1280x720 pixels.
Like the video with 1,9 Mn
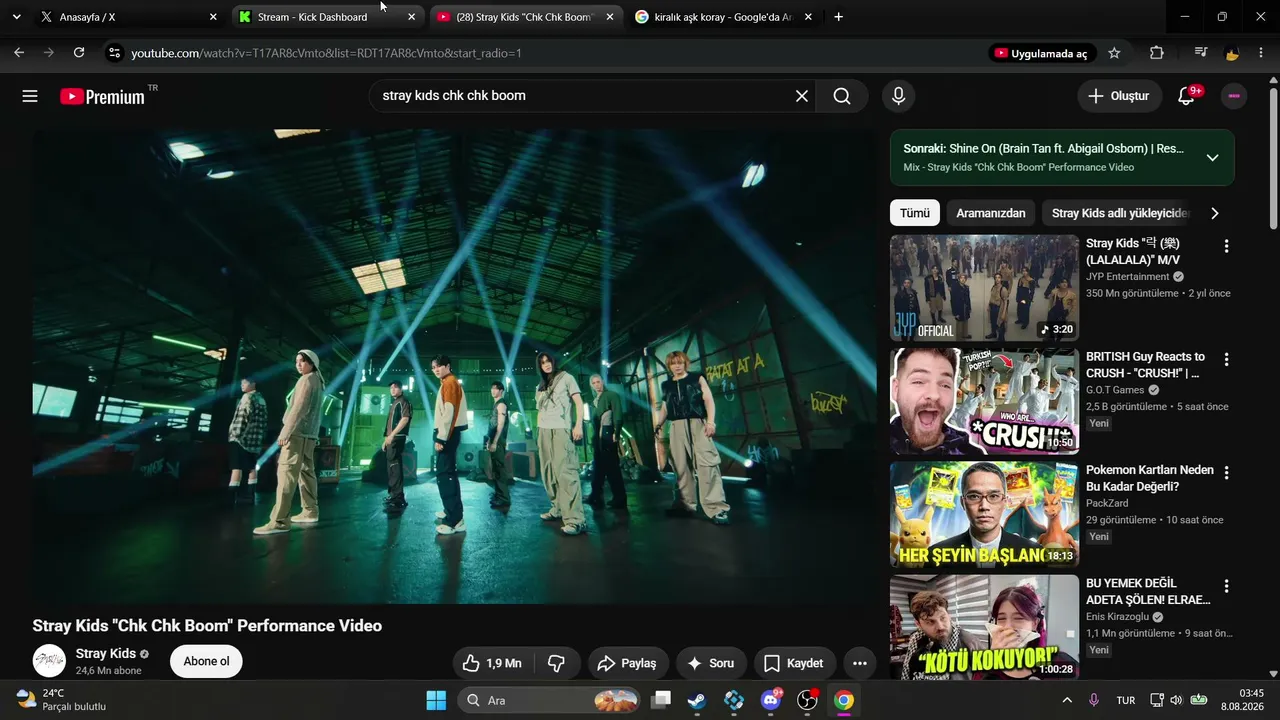(492, 663)
